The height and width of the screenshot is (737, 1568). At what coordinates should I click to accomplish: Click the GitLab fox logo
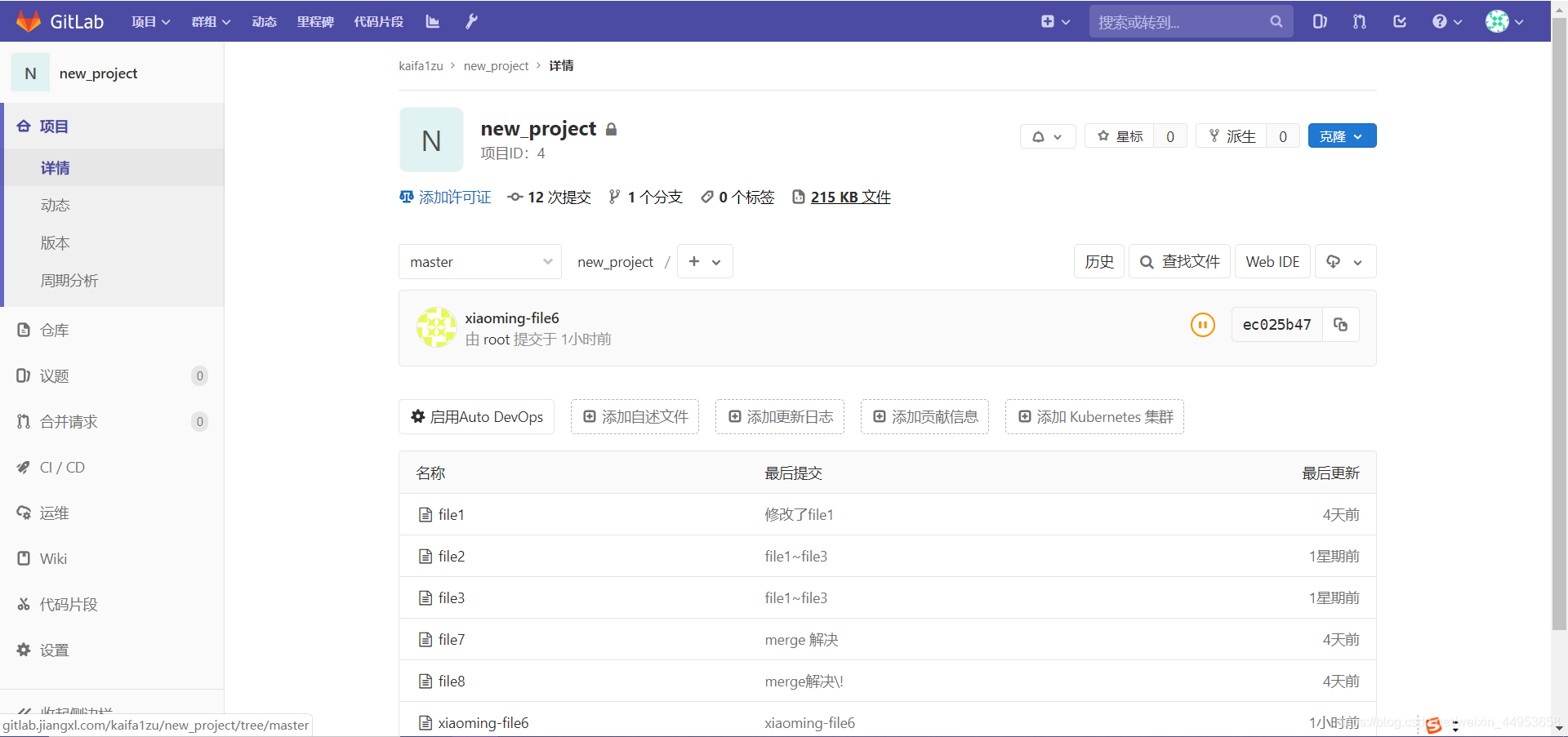(x=29, y=21)
